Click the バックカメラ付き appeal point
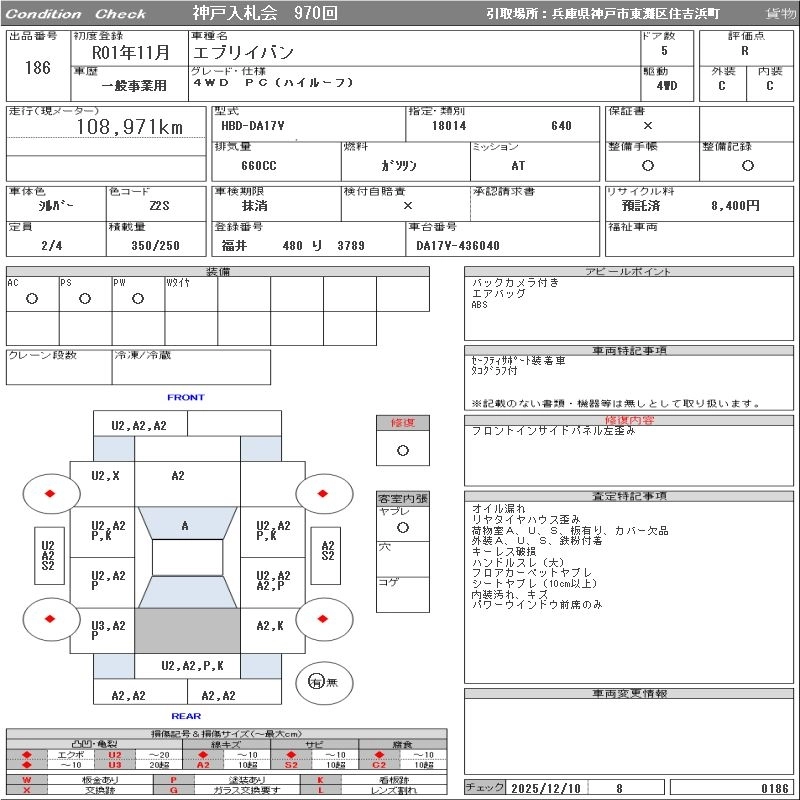This screenshot has height=800, width=800. [515, 282]
